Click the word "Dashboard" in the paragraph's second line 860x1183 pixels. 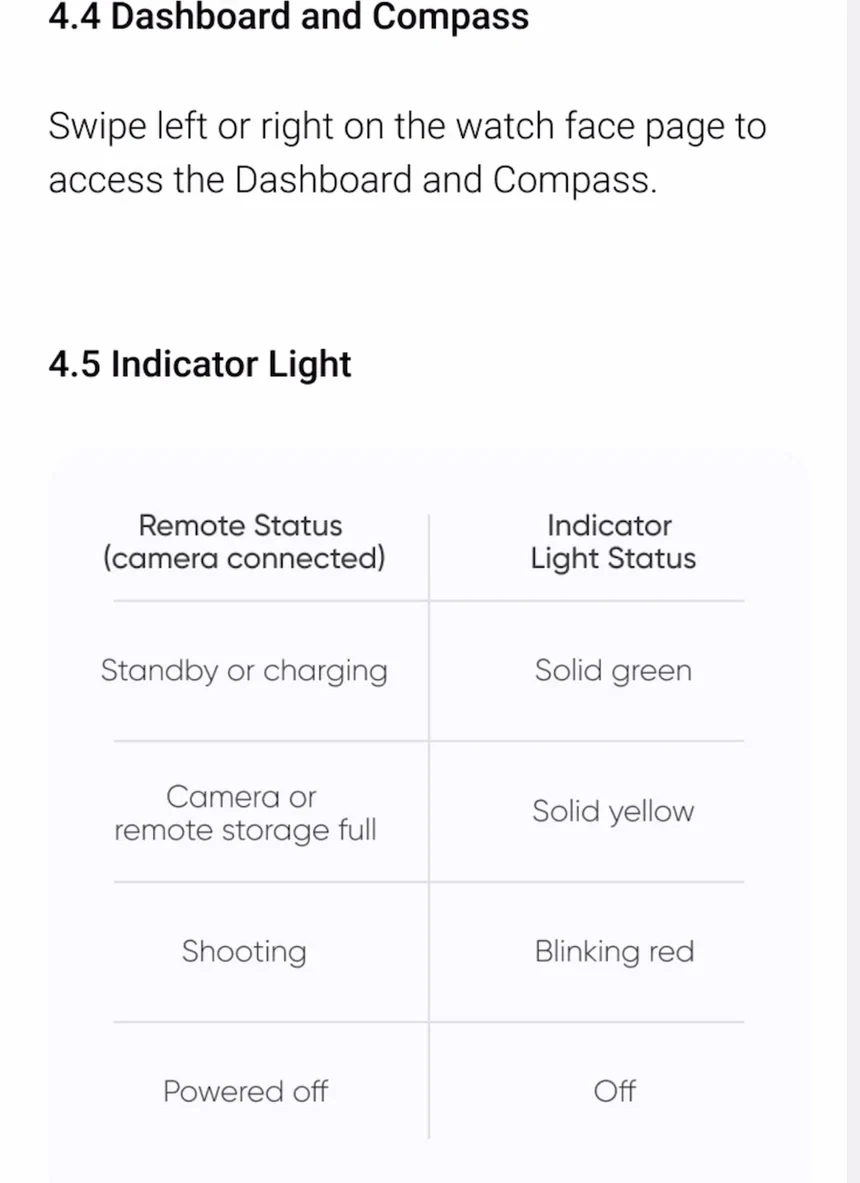click(x=323, y=180)
